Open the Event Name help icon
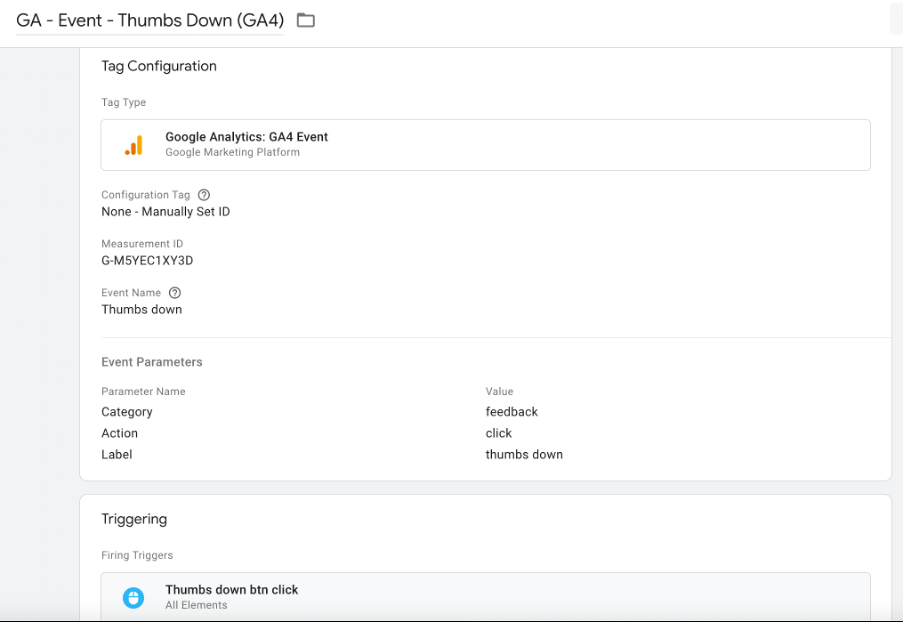The height and width of the screenshot is (622, 904). [175, 293]
